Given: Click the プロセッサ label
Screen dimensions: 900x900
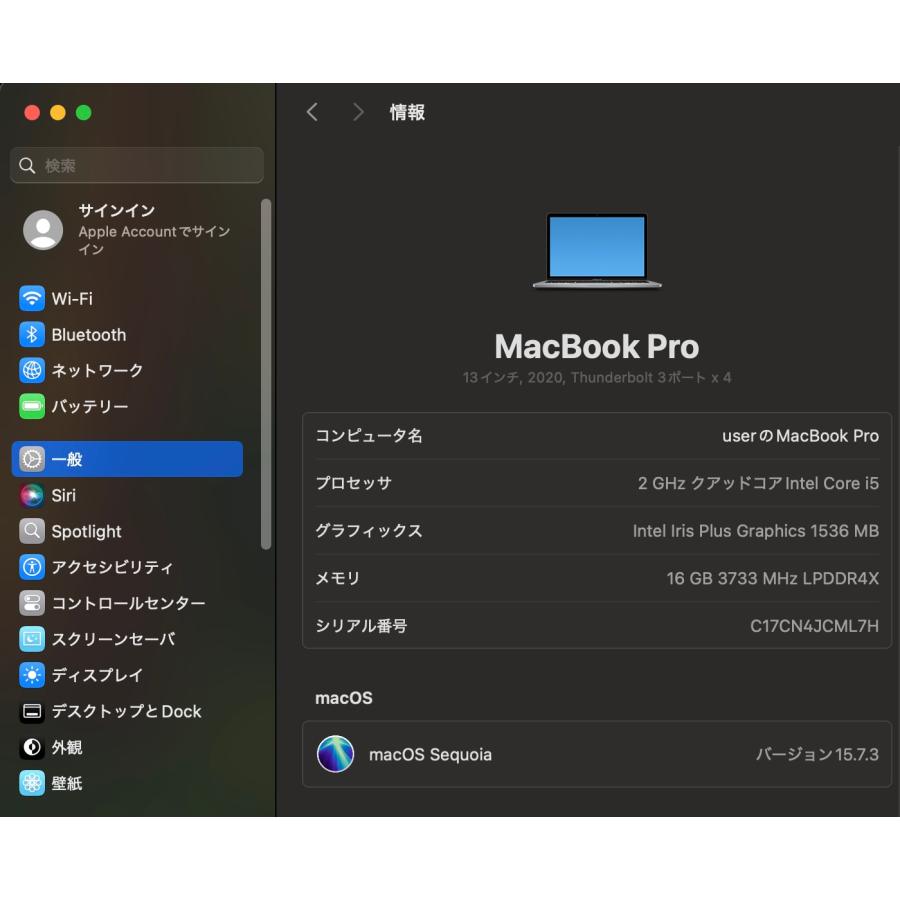Looking at the screenshot, I should [x=354, y=484].
